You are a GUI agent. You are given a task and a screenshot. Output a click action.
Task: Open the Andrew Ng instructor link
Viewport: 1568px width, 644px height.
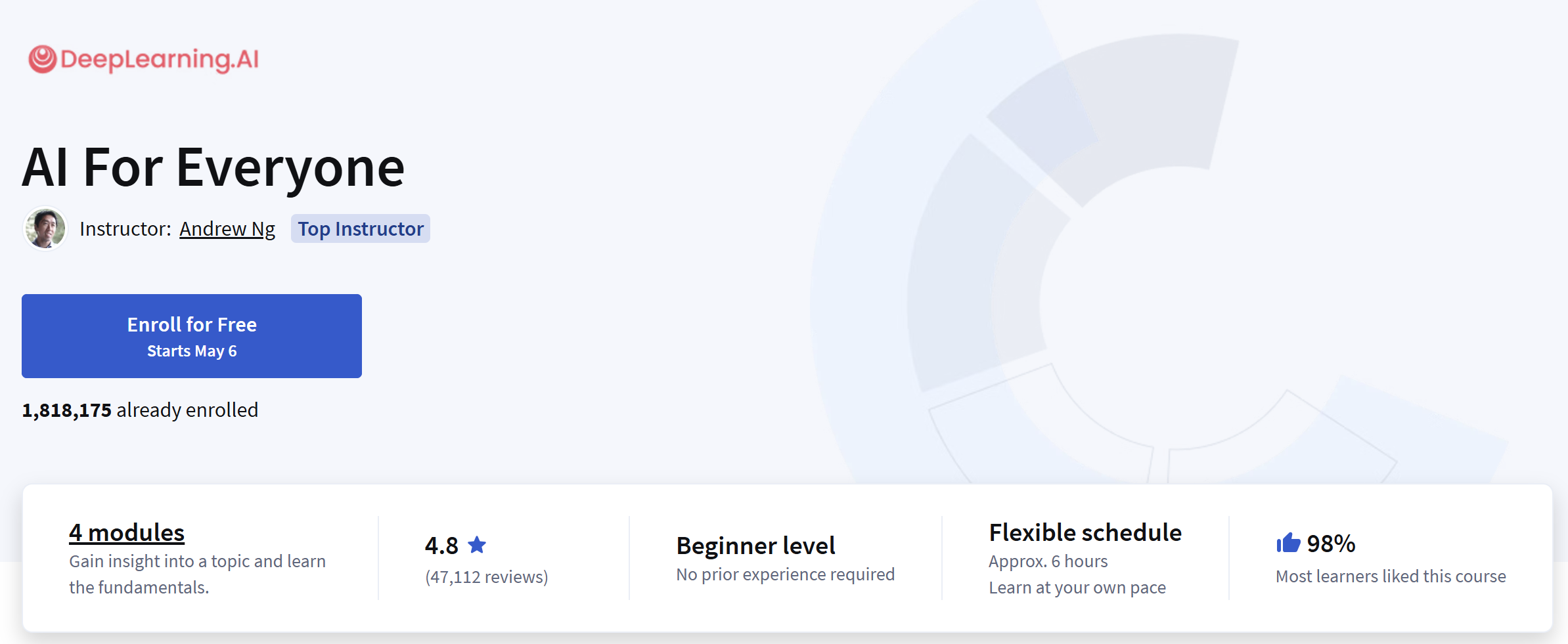(227, 228)
